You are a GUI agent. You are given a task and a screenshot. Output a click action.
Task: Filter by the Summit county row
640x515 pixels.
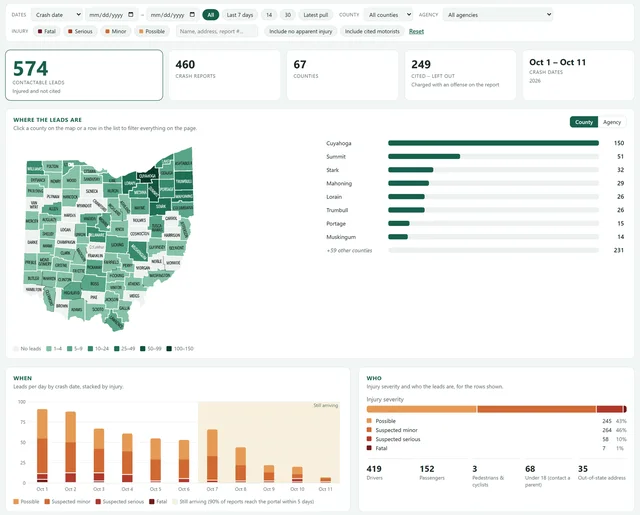point(475,157)
